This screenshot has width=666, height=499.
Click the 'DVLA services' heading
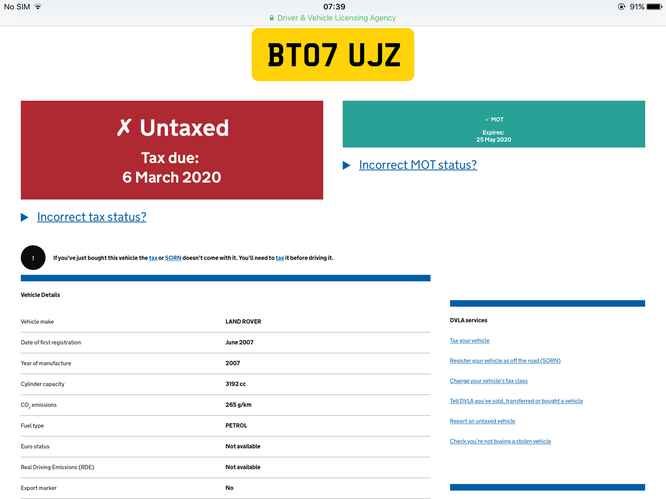pos(468,320)
